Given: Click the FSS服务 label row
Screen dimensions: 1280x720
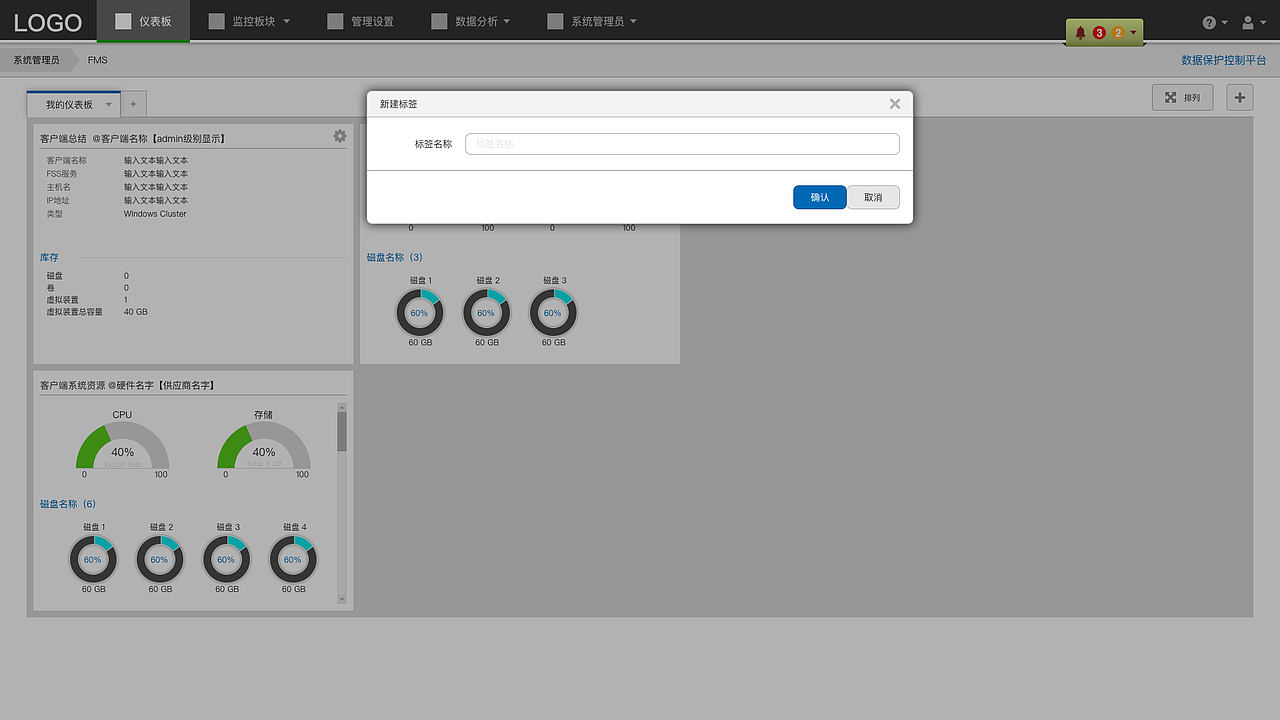Looking at the screenshot, I should point(62,174).
